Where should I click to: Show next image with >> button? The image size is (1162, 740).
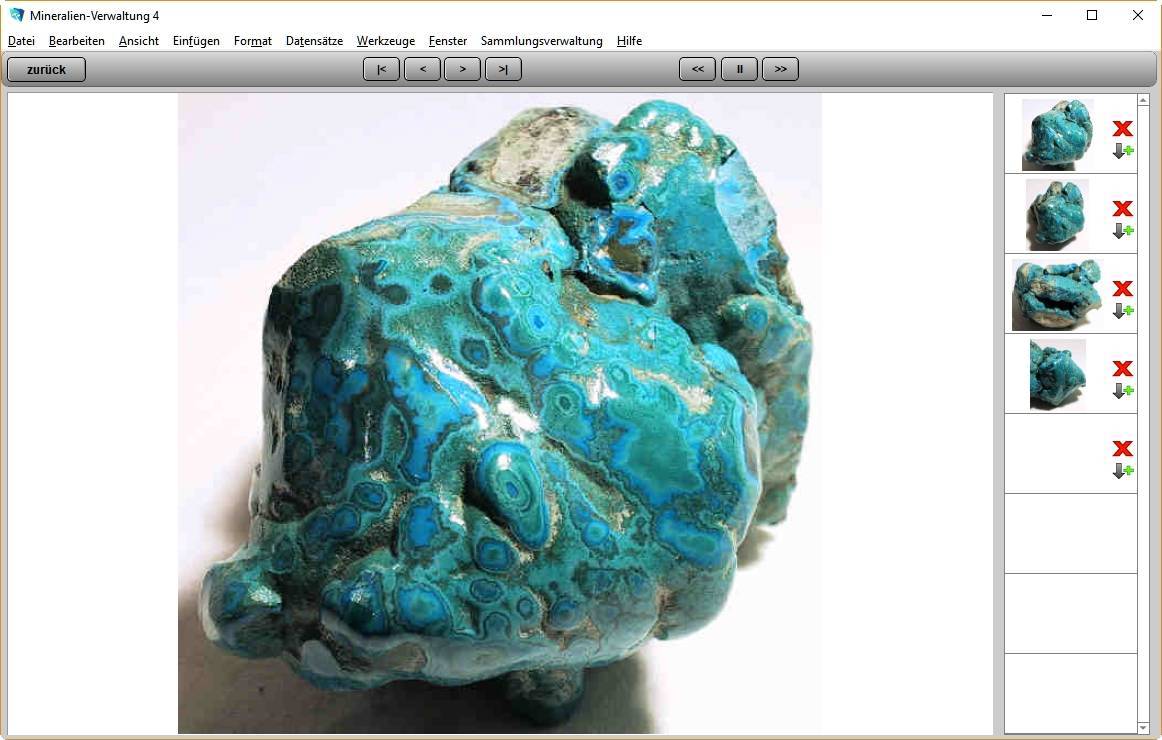point(780,69)
